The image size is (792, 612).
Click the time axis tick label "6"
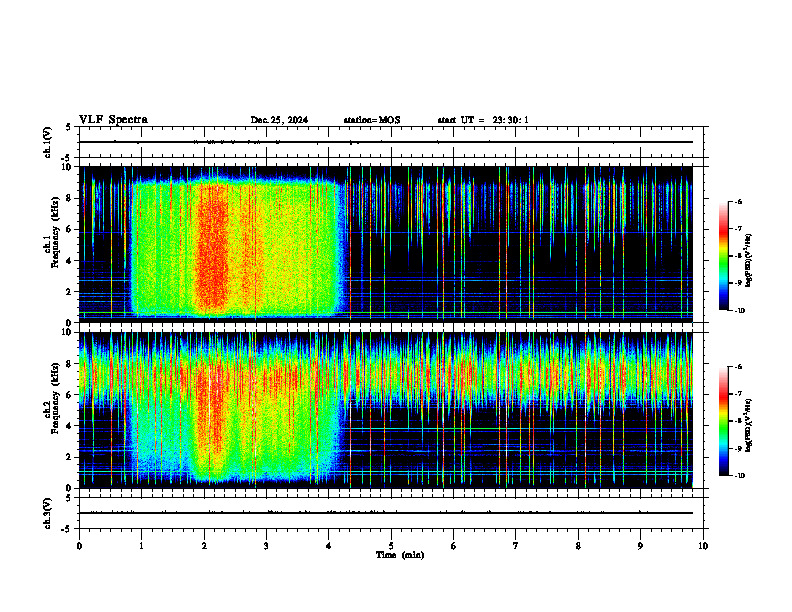(454, 546)
